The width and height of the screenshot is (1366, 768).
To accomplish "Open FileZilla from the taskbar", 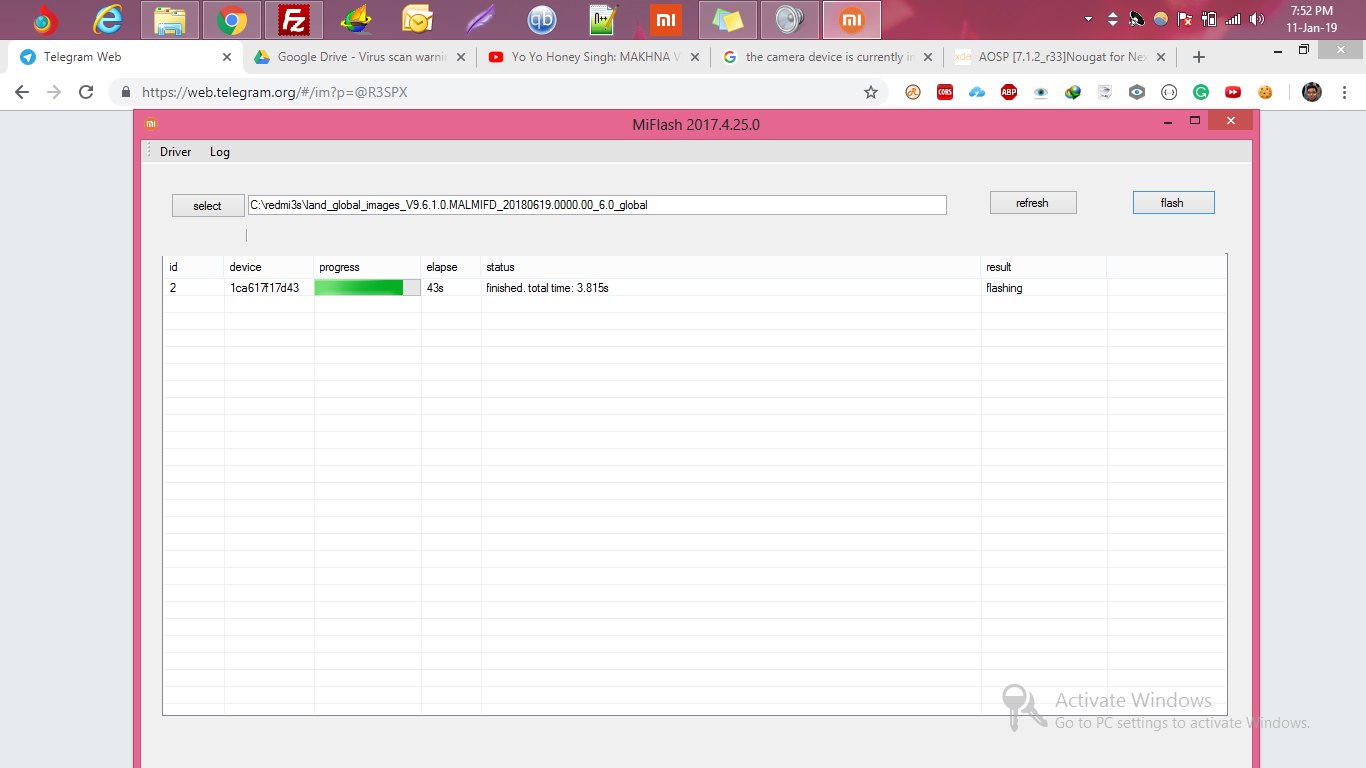I will [x=294, y=19].
